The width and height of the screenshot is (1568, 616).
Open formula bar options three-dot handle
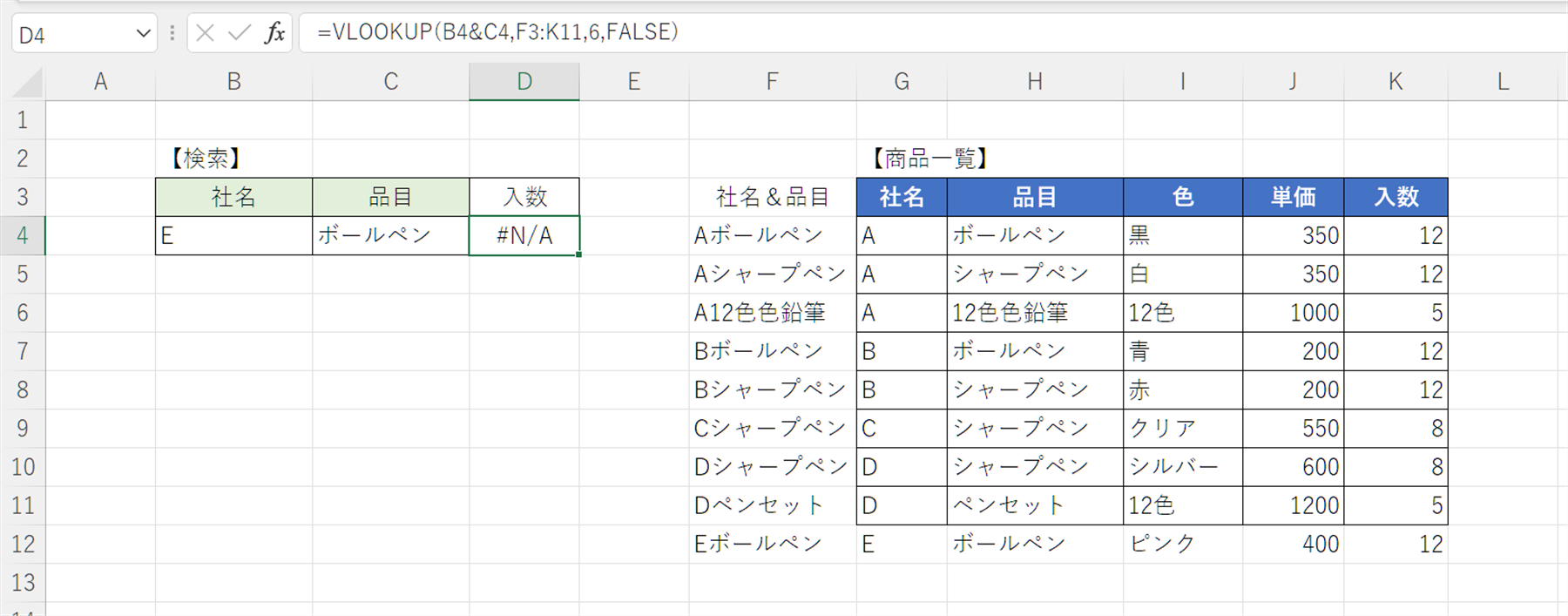pos(172,33)
